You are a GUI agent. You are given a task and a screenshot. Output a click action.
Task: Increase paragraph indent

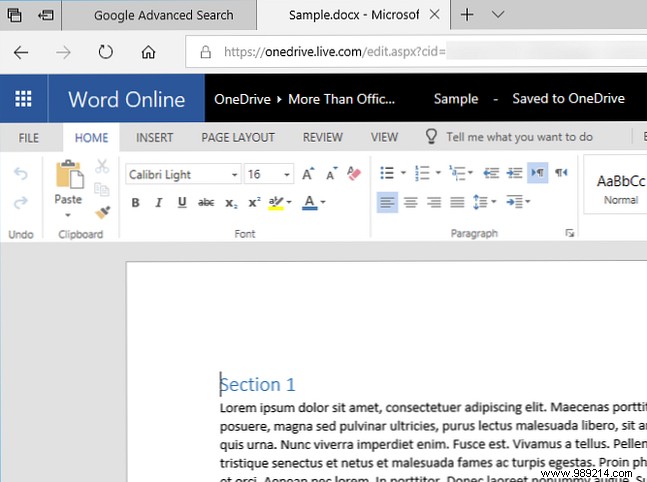[515, 173]
